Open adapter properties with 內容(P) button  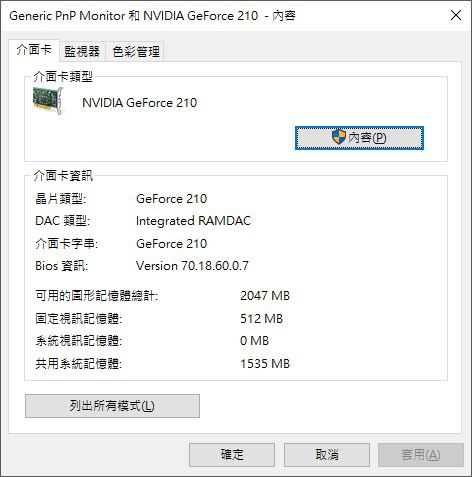tap(359, 138)
